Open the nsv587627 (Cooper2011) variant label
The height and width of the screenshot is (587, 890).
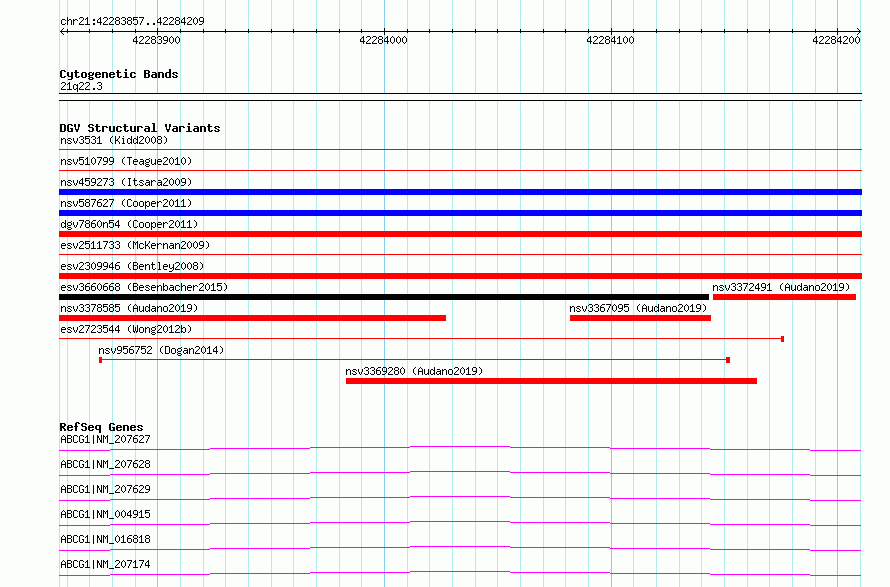click(x=126, y=203)
